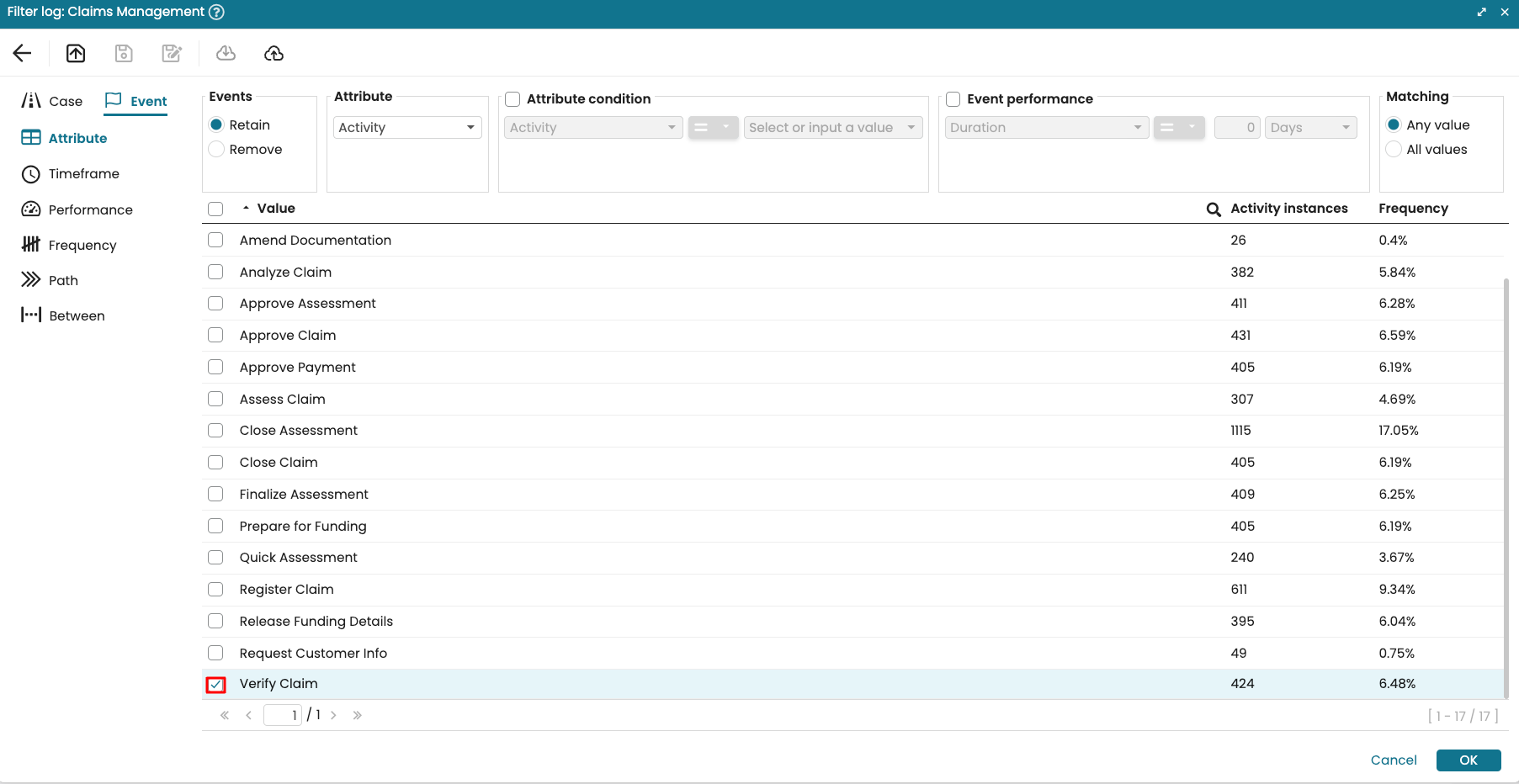Select the Remove events radio button

[217, 150]
